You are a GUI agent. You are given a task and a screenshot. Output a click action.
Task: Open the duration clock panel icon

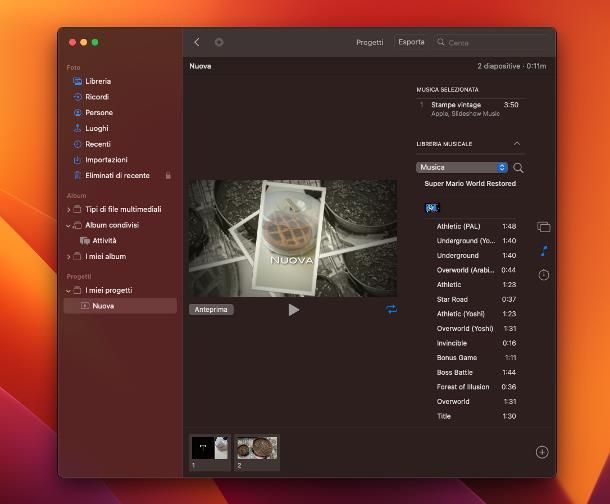(x=543, y=275)
